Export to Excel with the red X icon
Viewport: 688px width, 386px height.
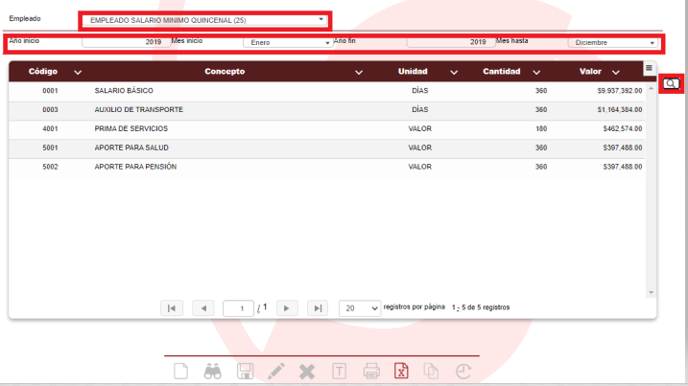401,371
